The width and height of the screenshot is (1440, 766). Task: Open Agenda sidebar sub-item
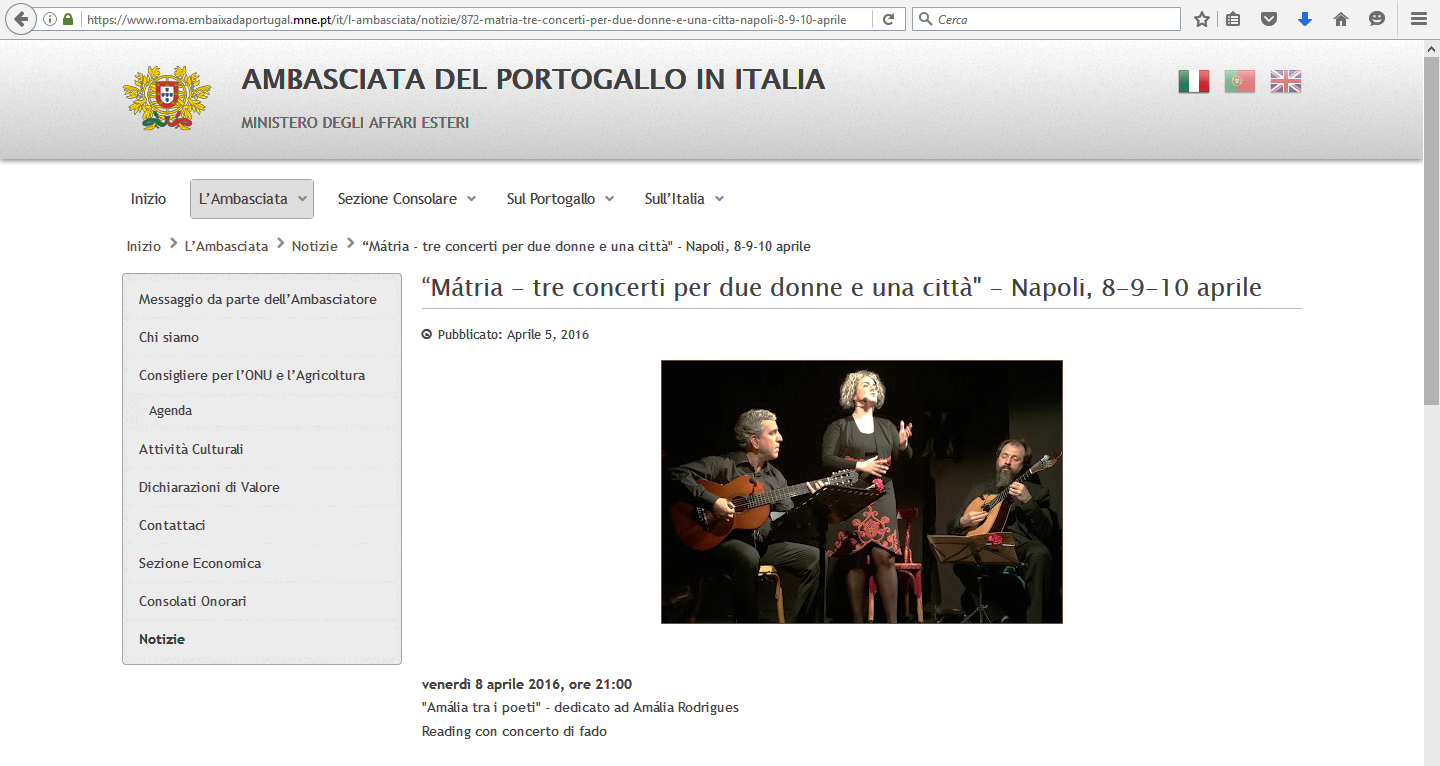pos(171,411)
